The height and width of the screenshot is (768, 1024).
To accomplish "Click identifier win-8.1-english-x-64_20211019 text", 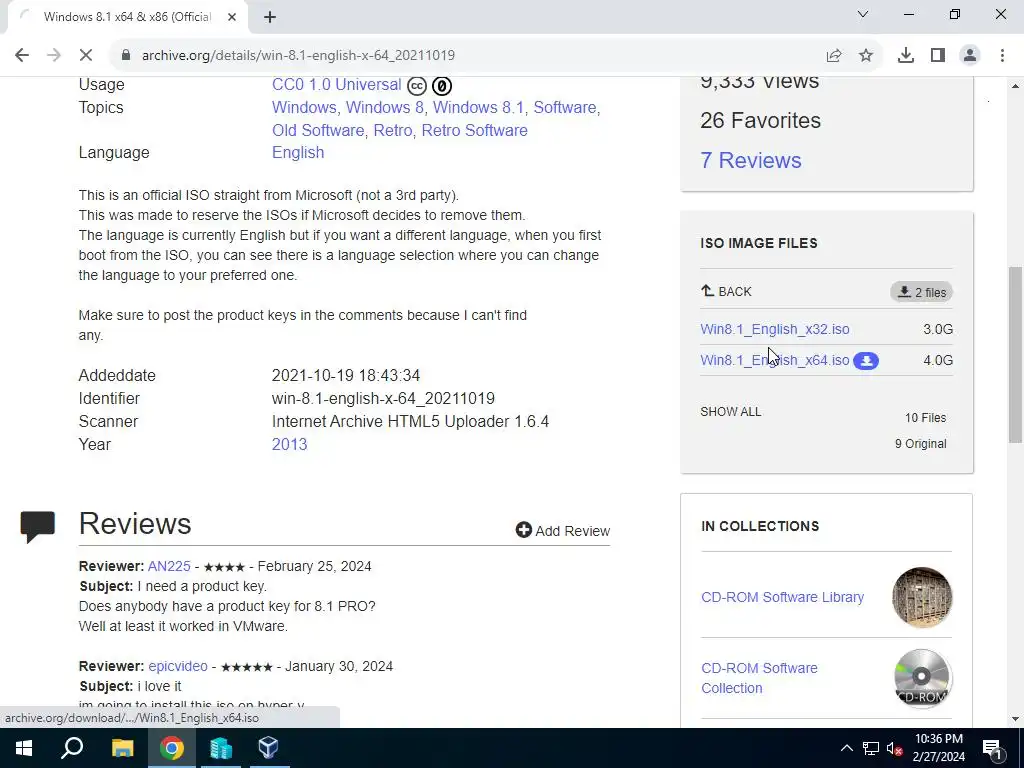I will click(x=383, y=399).
